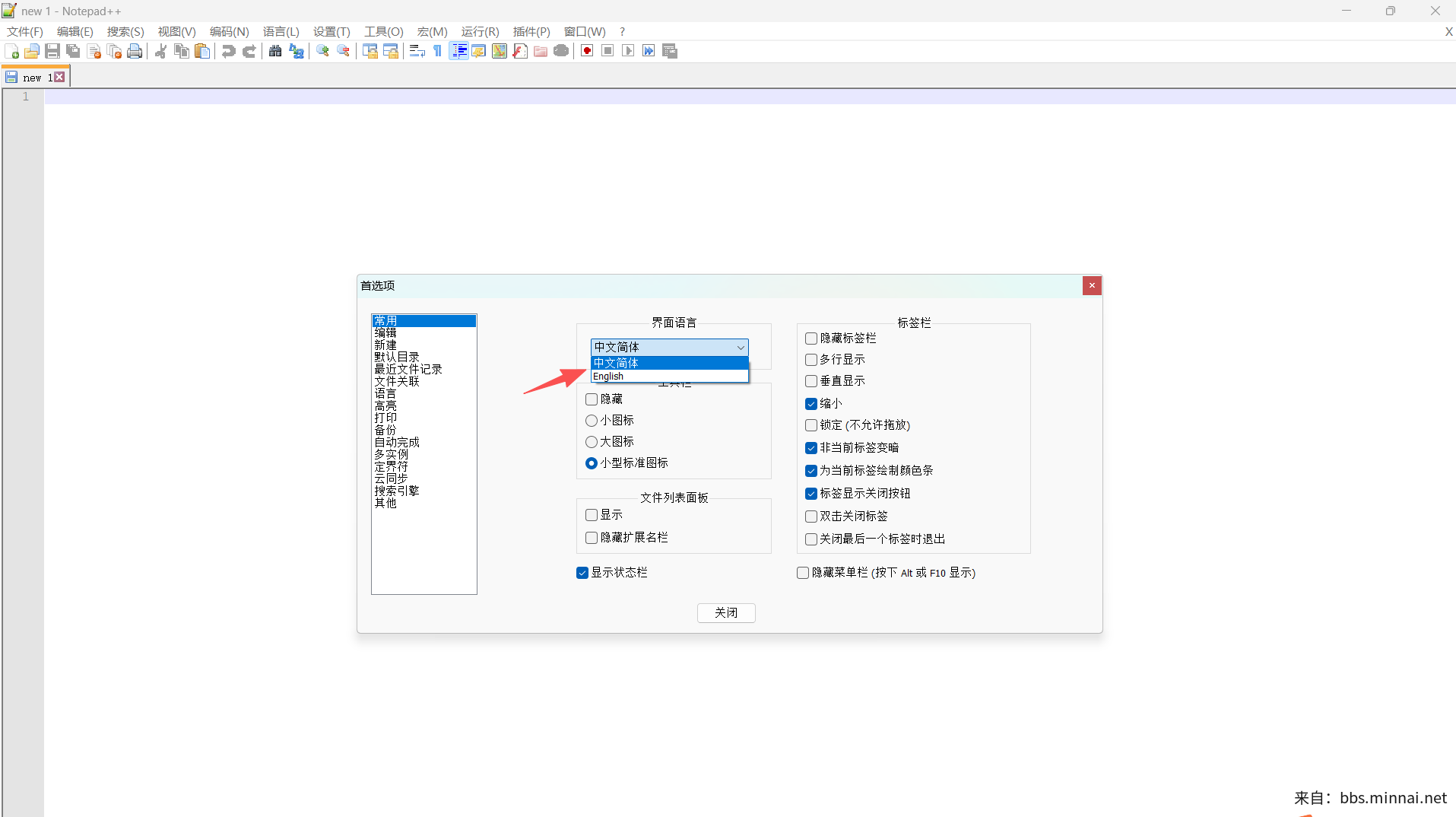
Task: Select 自动完成 in the preferences category list
Action: click(397, 442)
